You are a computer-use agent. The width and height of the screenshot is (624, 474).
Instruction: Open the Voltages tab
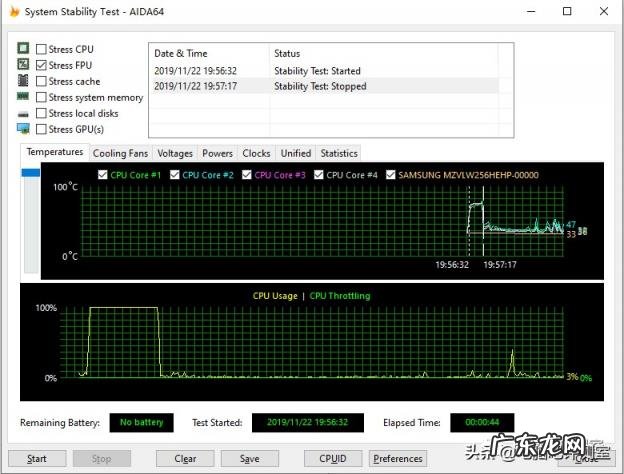(x=175, y=153)
